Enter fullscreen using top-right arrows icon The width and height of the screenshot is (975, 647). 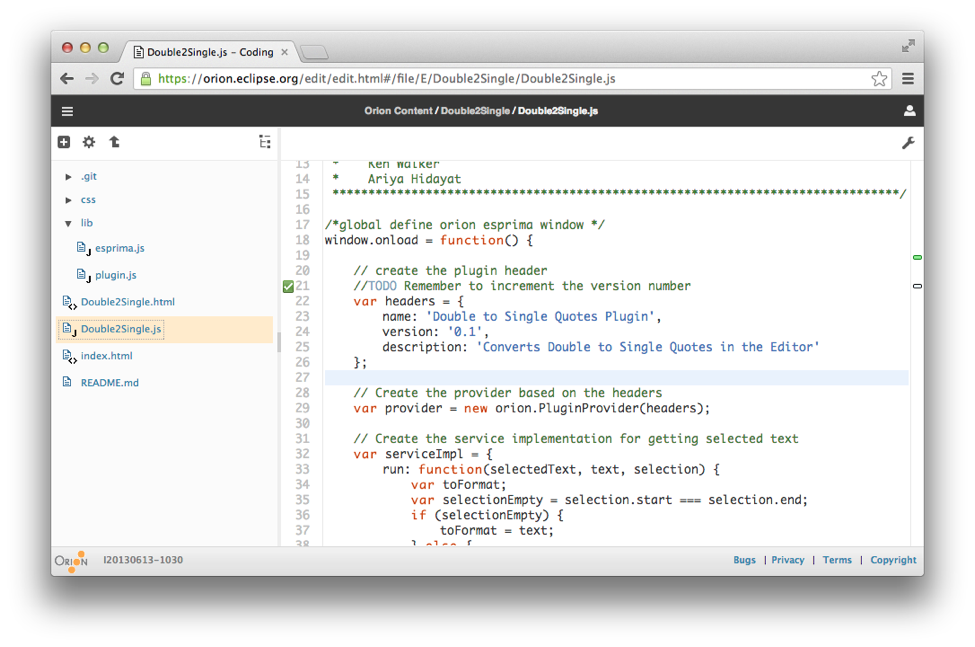click(x=908, y=45)
